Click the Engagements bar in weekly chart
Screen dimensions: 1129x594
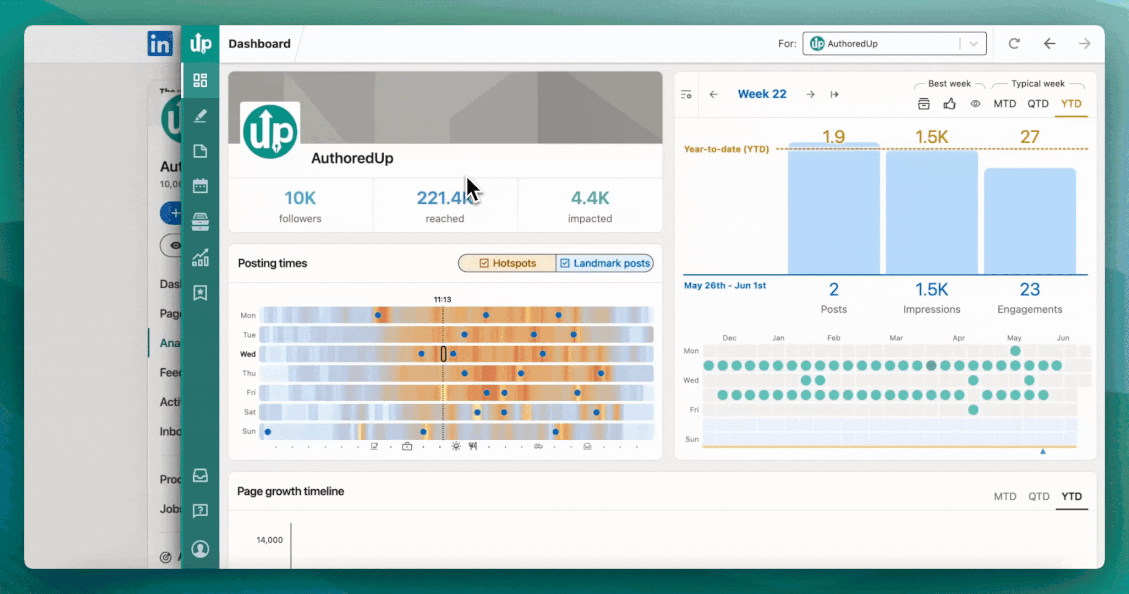point(1030,221)
